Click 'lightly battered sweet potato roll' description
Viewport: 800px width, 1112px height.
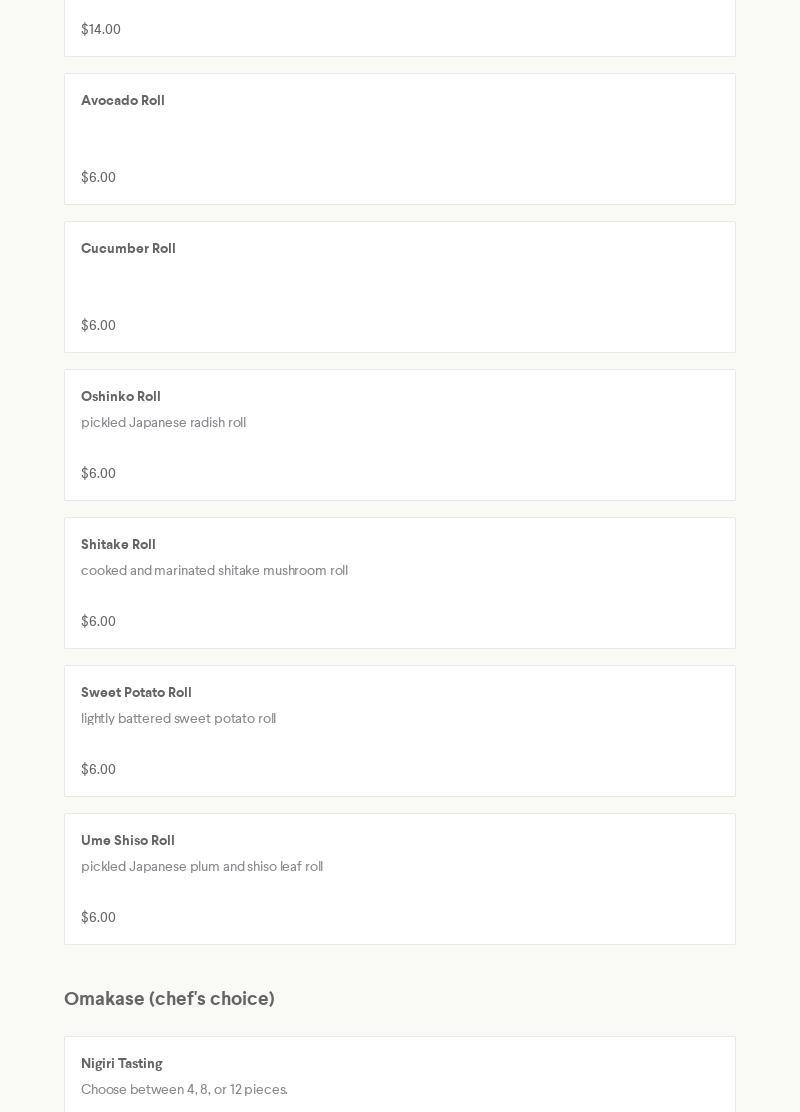(x=178, y=718)
